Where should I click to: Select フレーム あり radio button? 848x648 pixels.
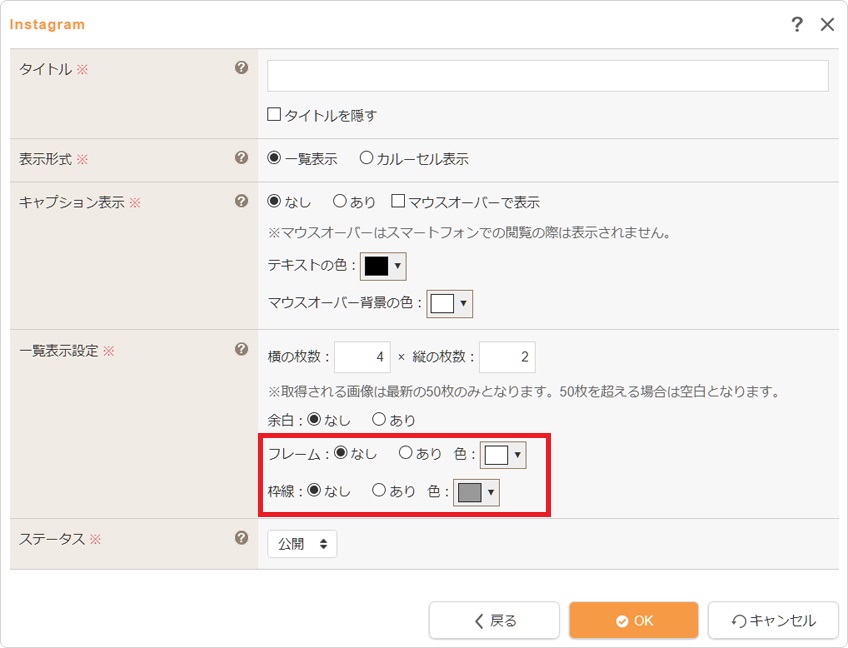[x=406, y=453]
